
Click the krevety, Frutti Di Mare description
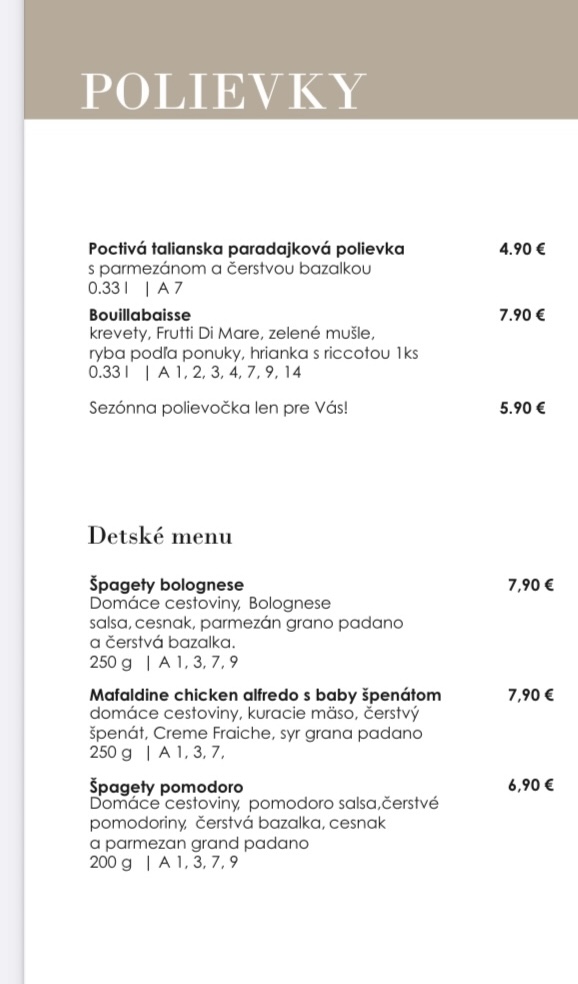tap(232, 333)
